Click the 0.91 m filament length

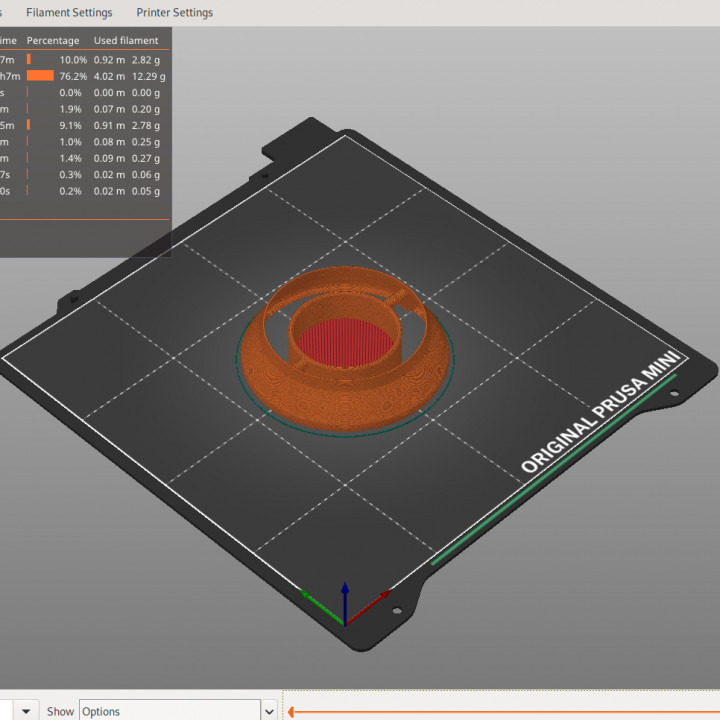(109, 125)
